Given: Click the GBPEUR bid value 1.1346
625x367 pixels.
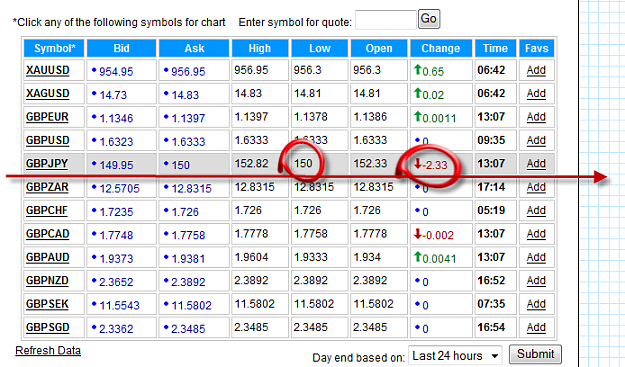Looking at the screenshot, I should (116, 118).
